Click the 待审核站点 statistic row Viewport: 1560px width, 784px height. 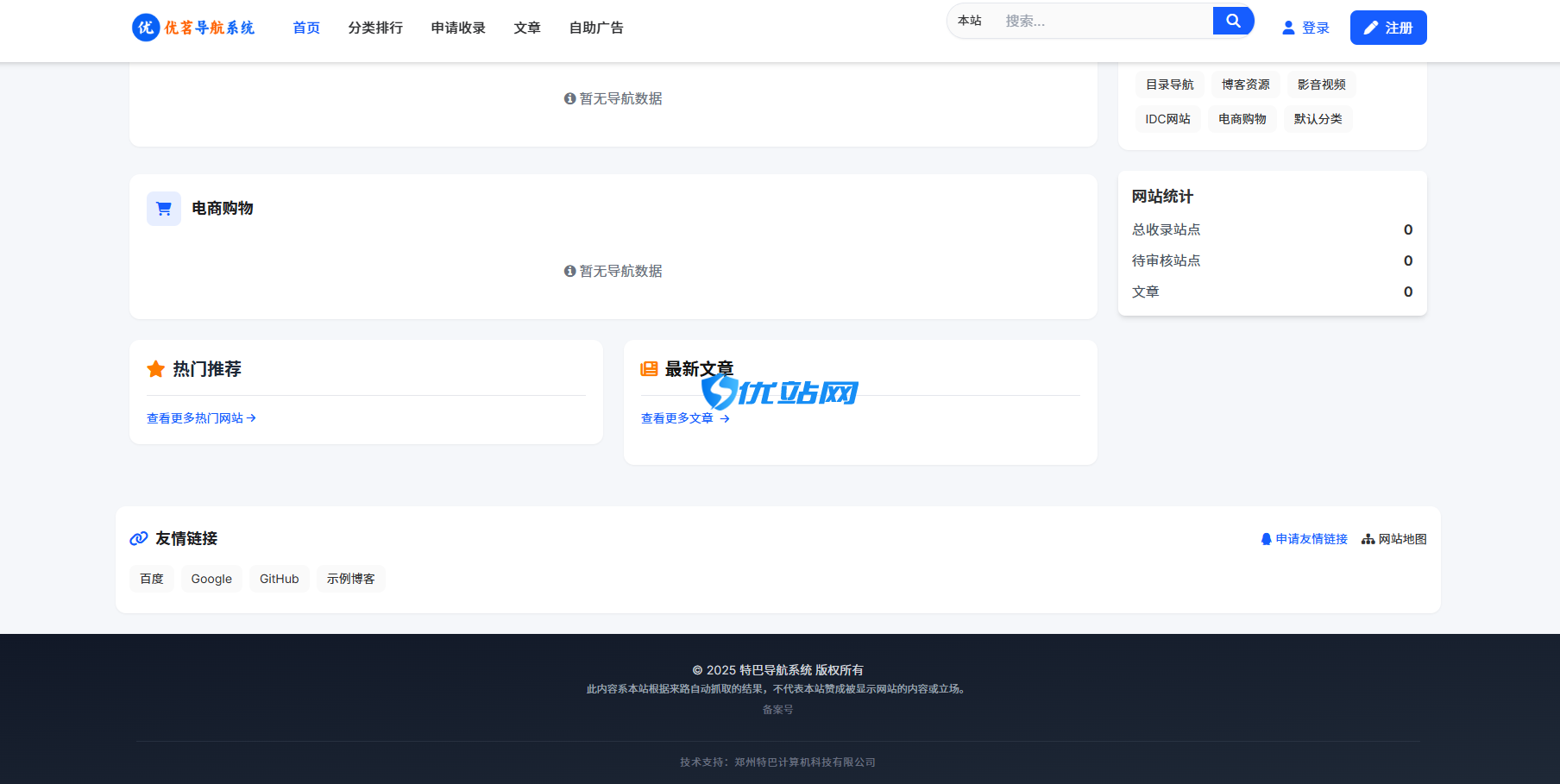1273,260
